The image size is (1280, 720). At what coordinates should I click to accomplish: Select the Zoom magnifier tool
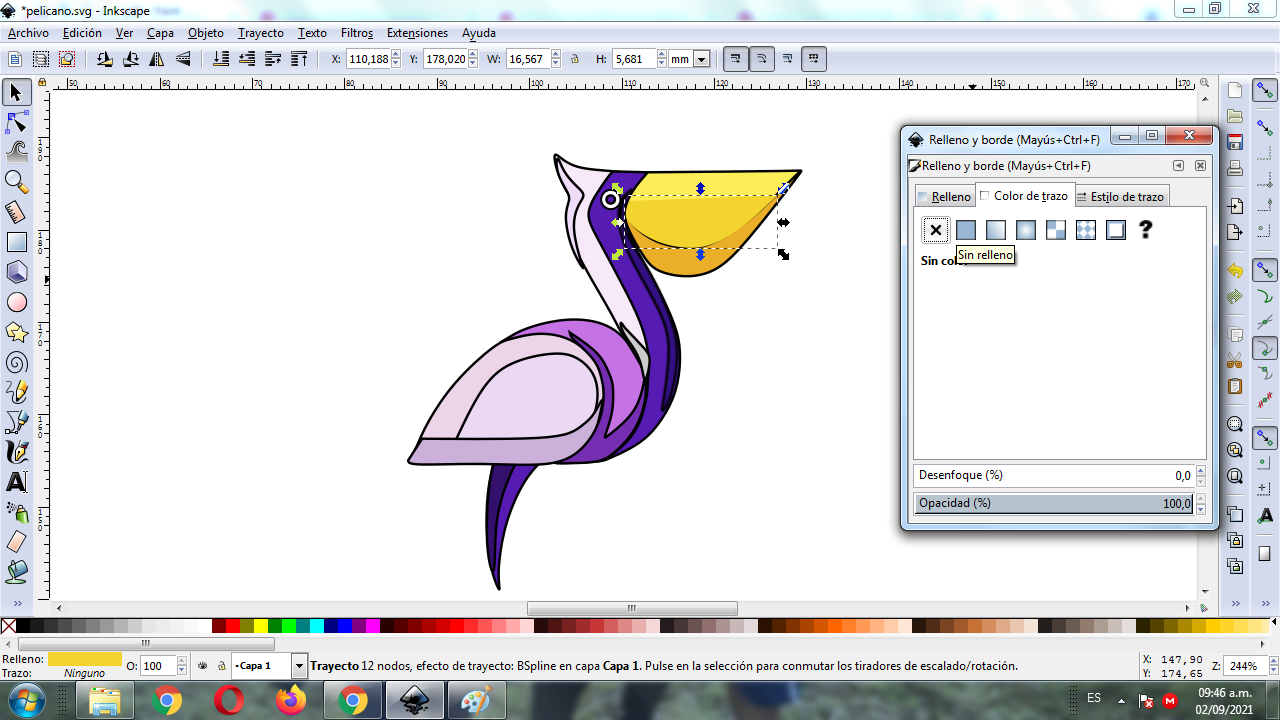click(x=16, y=182)
